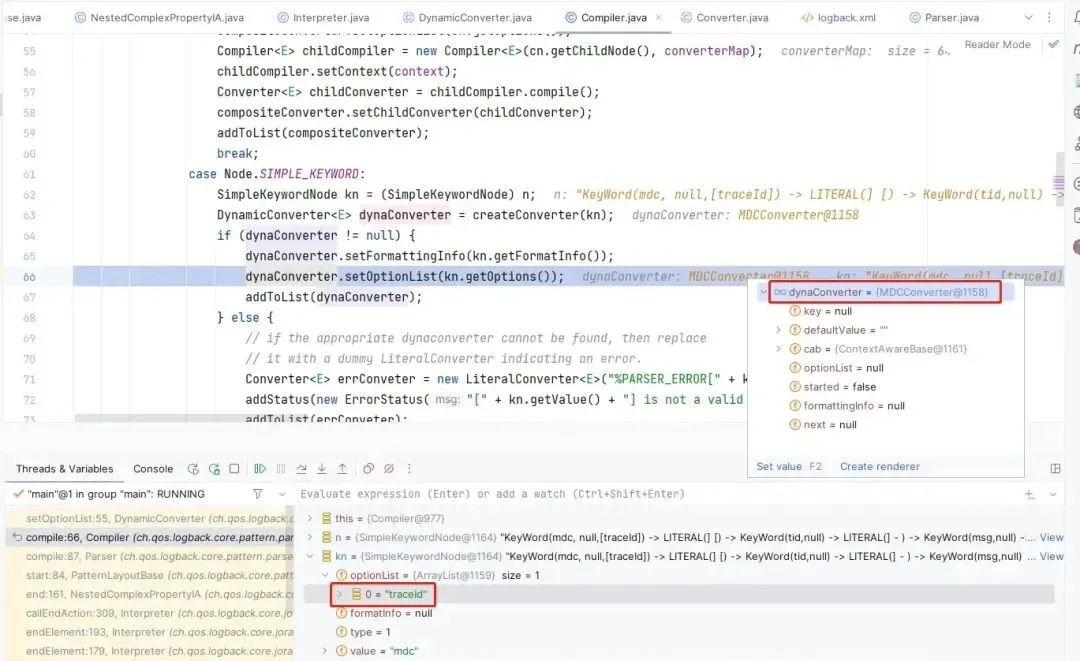Screen dimensions: 1080x661
Task: Expand the 0 = "traceId" element
Action: click(340, 594)
